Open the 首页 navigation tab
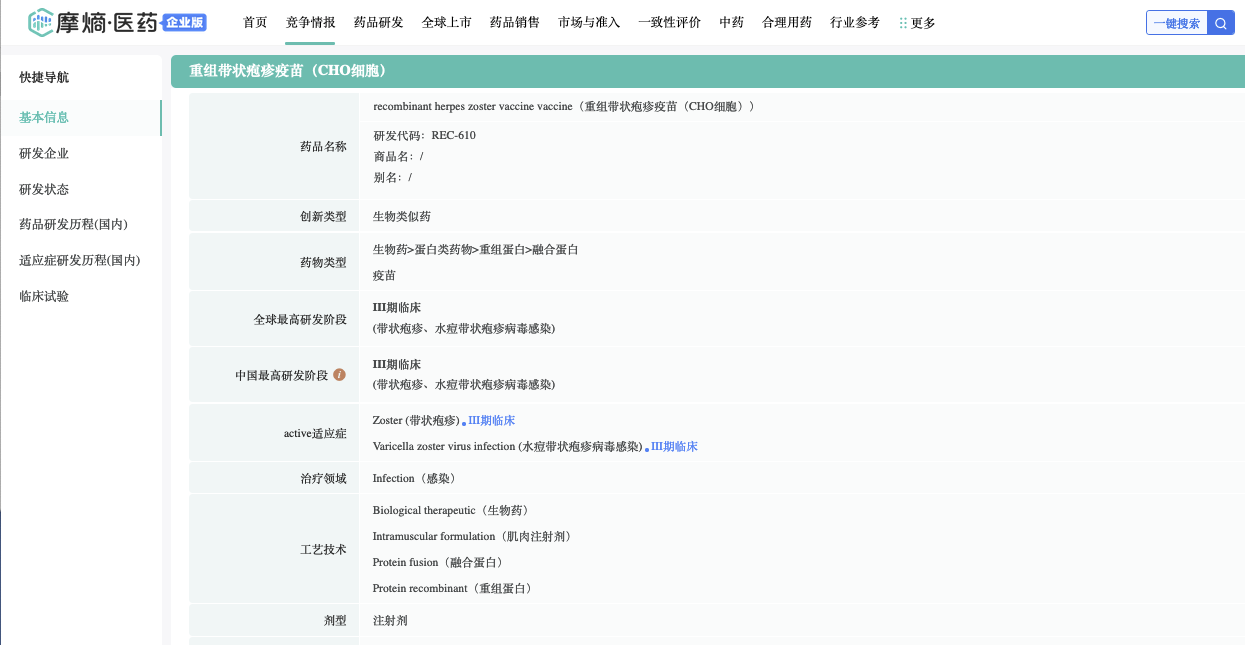1245x645 pixels. [x=255, y=22]
